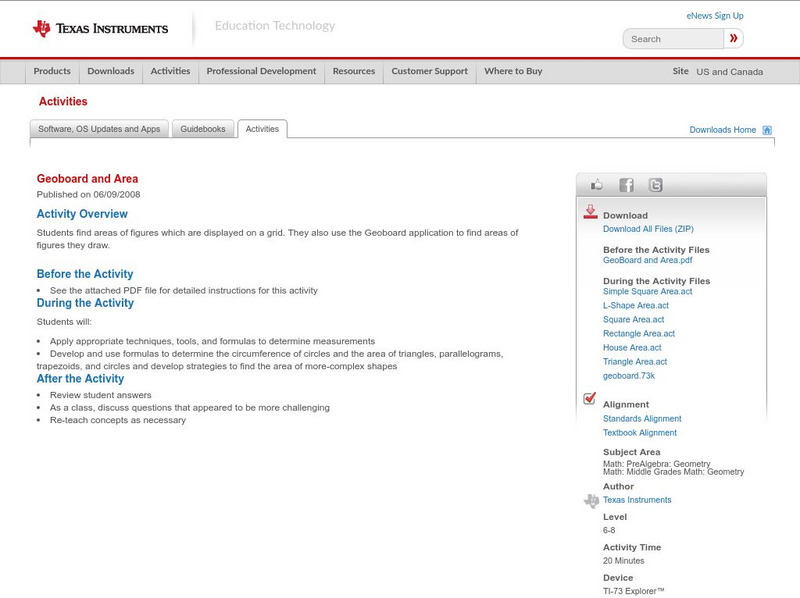The image size is (800, 598).
Task: Switch to Software, OS Updates and Apps tab
Action: click(99, 129)
